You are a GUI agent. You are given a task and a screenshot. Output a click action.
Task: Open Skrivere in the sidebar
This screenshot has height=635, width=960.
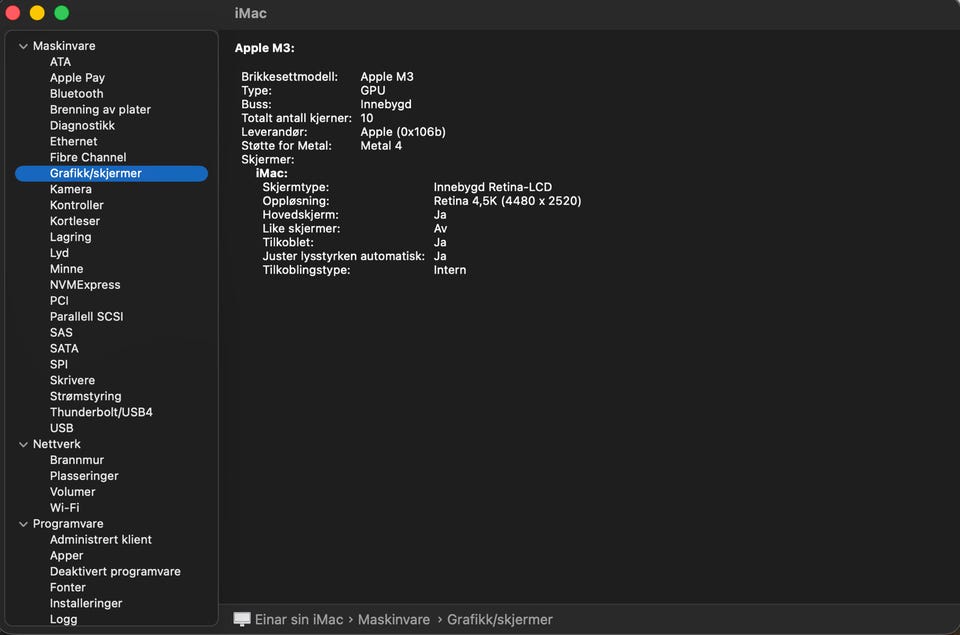pos(72,380)
